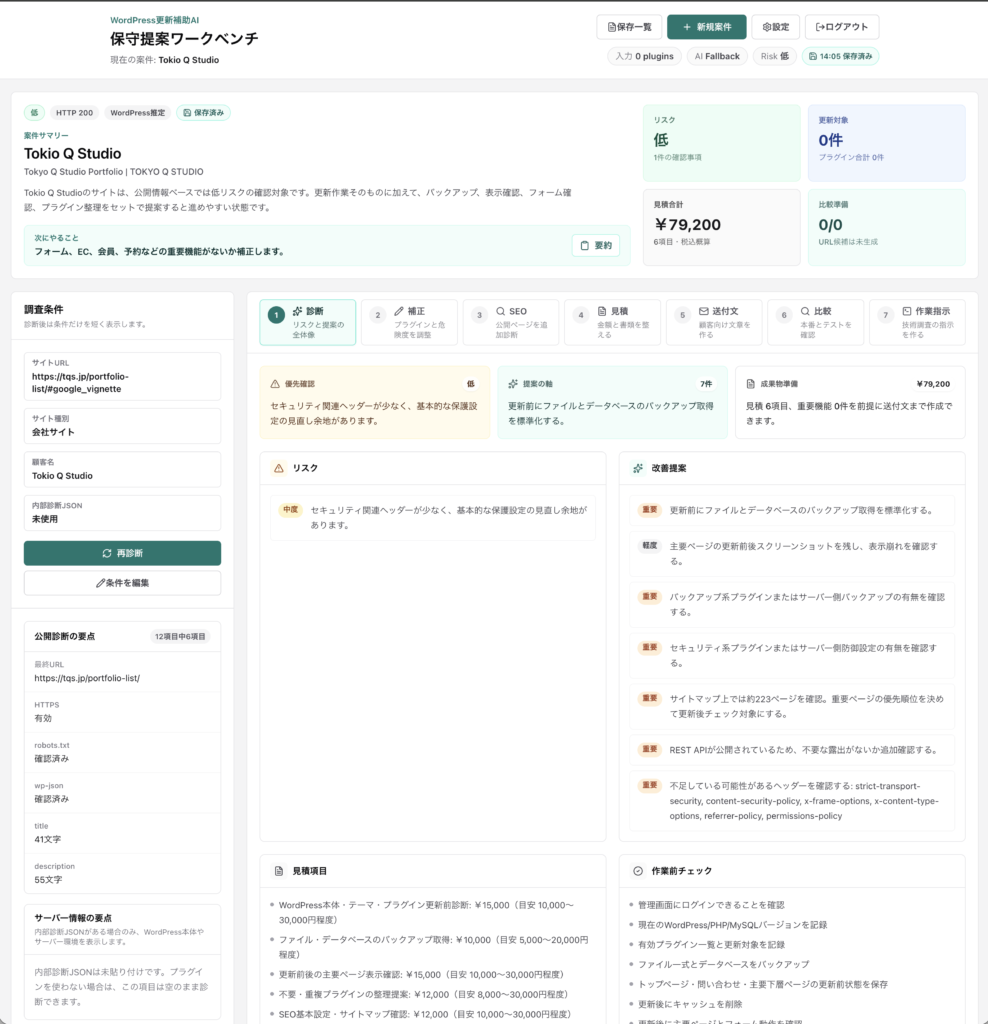
Task: Click the 最終URL https://tqs.jp/portfolio-list/ value
Action: [x=87, y=678]
